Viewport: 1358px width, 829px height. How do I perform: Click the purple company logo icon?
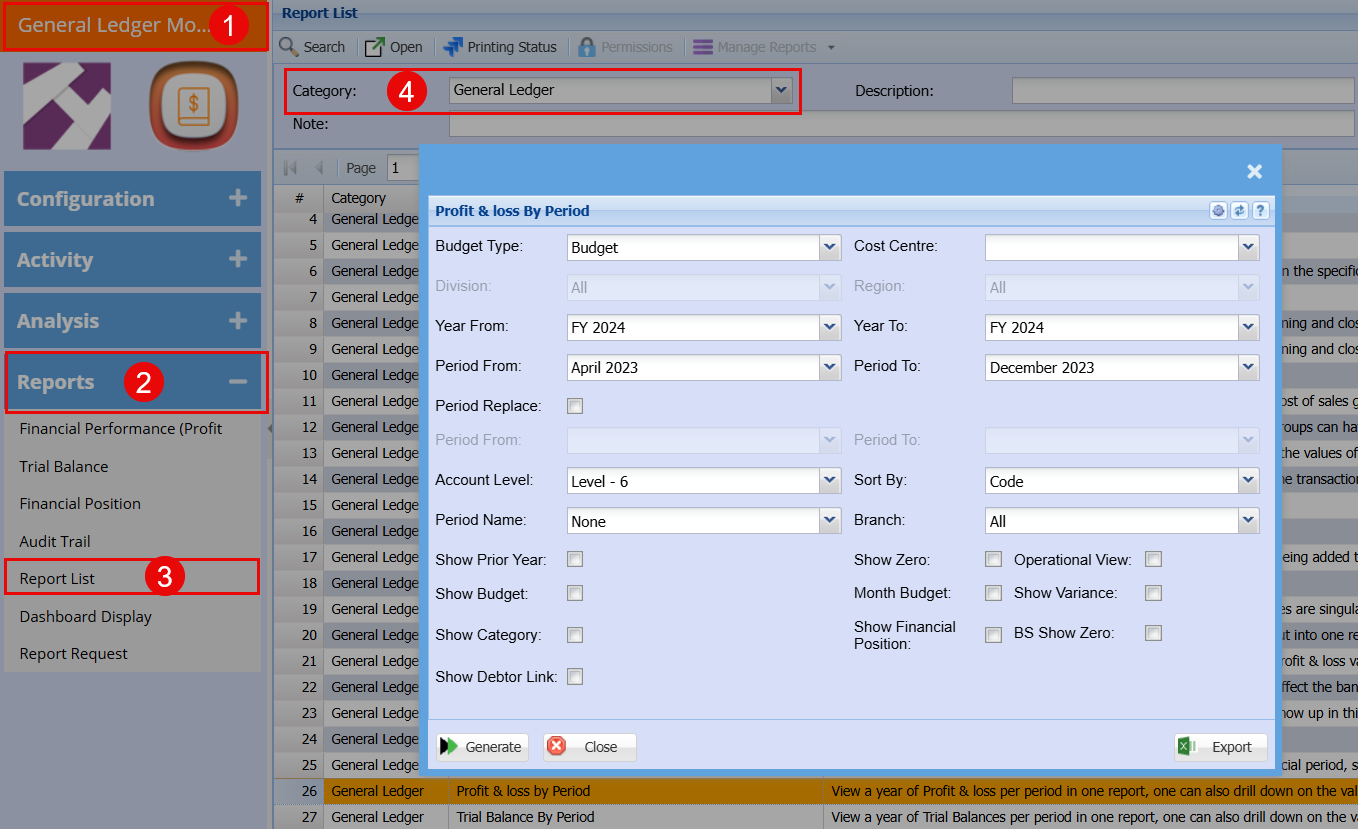67,106
